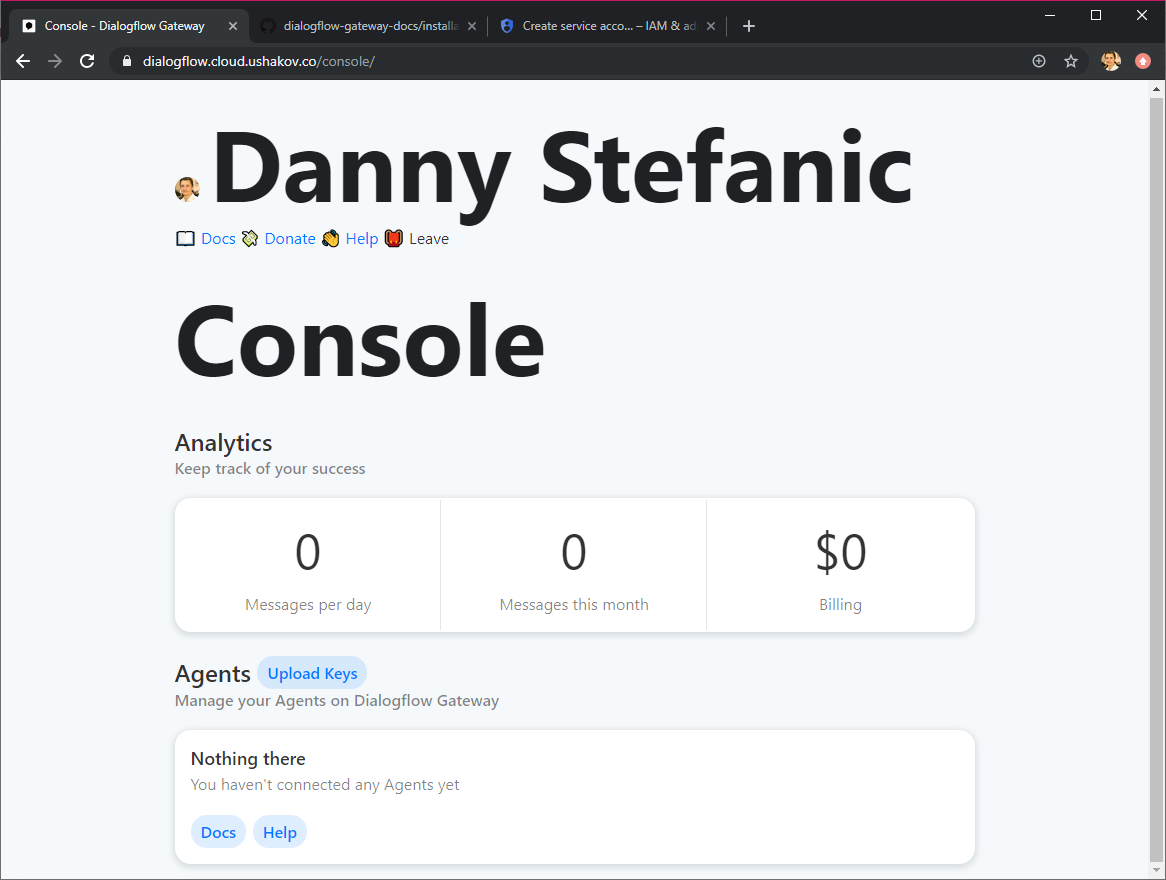The image size is (1166, 880).
Task: Click the user avatar next to Danny Stefanic
Action: pyautogui.click(x=187, y=190)
